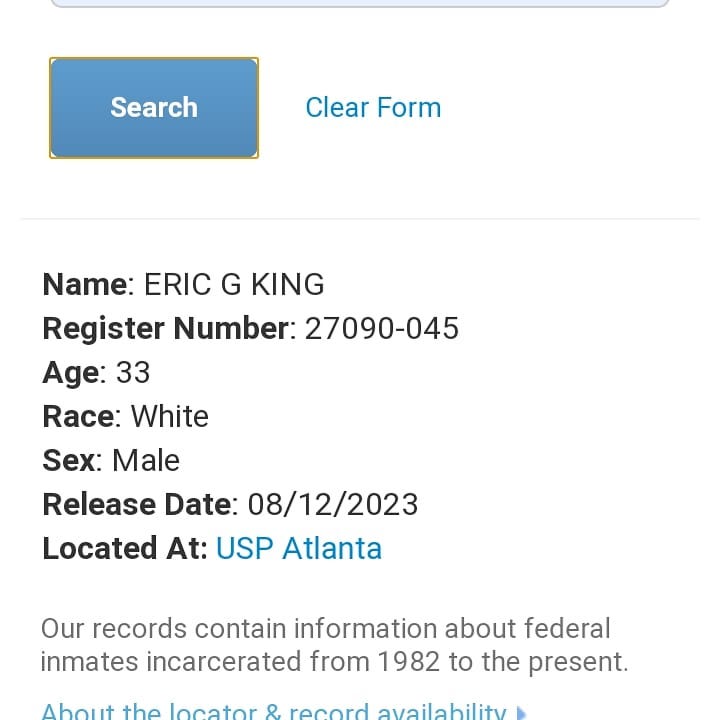Select the inmate name ERIC G KING
Viewport: 720px width, 720px height.
coord(234,284)
